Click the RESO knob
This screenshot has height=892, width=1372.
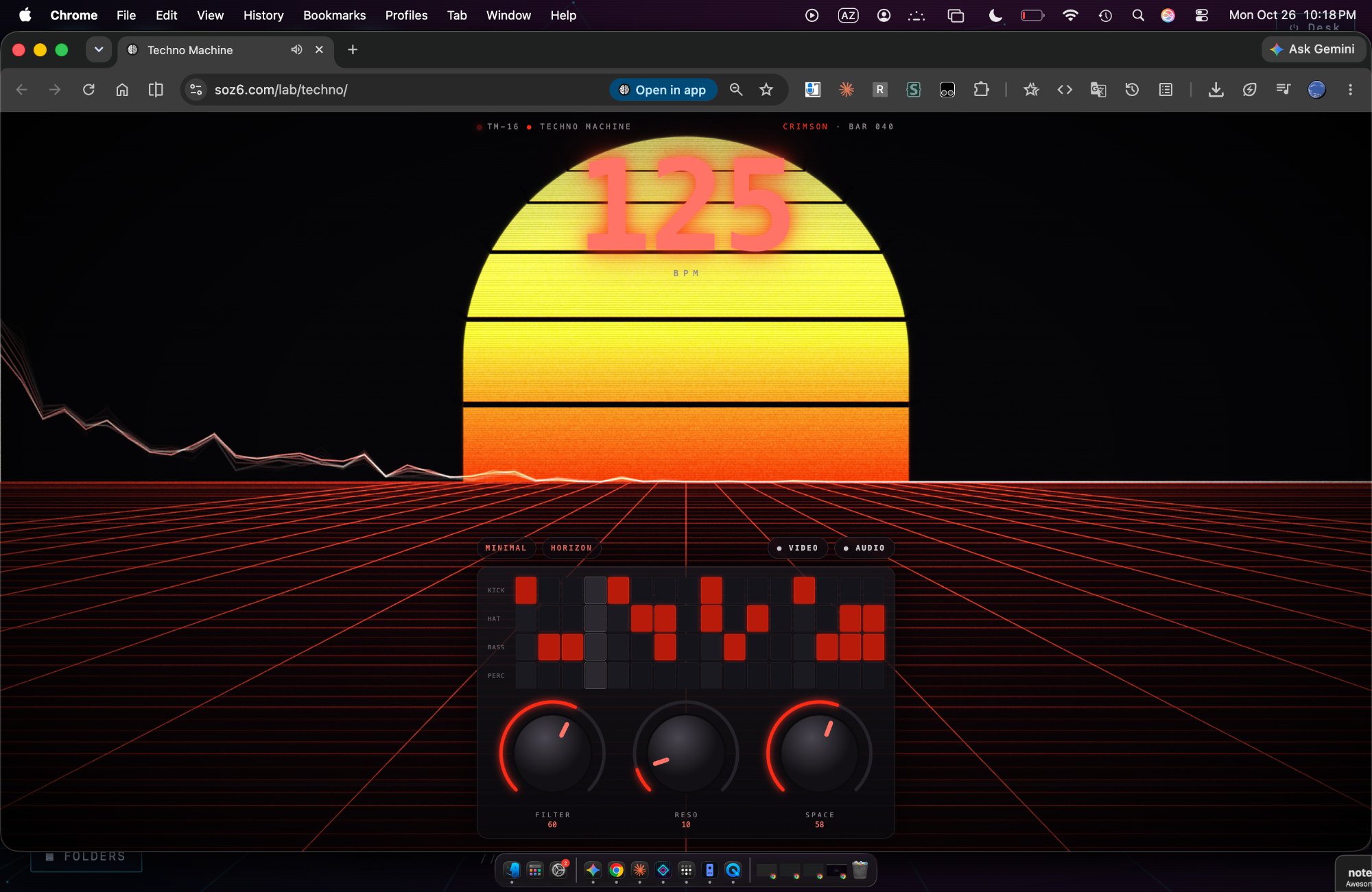pos(686,752)
